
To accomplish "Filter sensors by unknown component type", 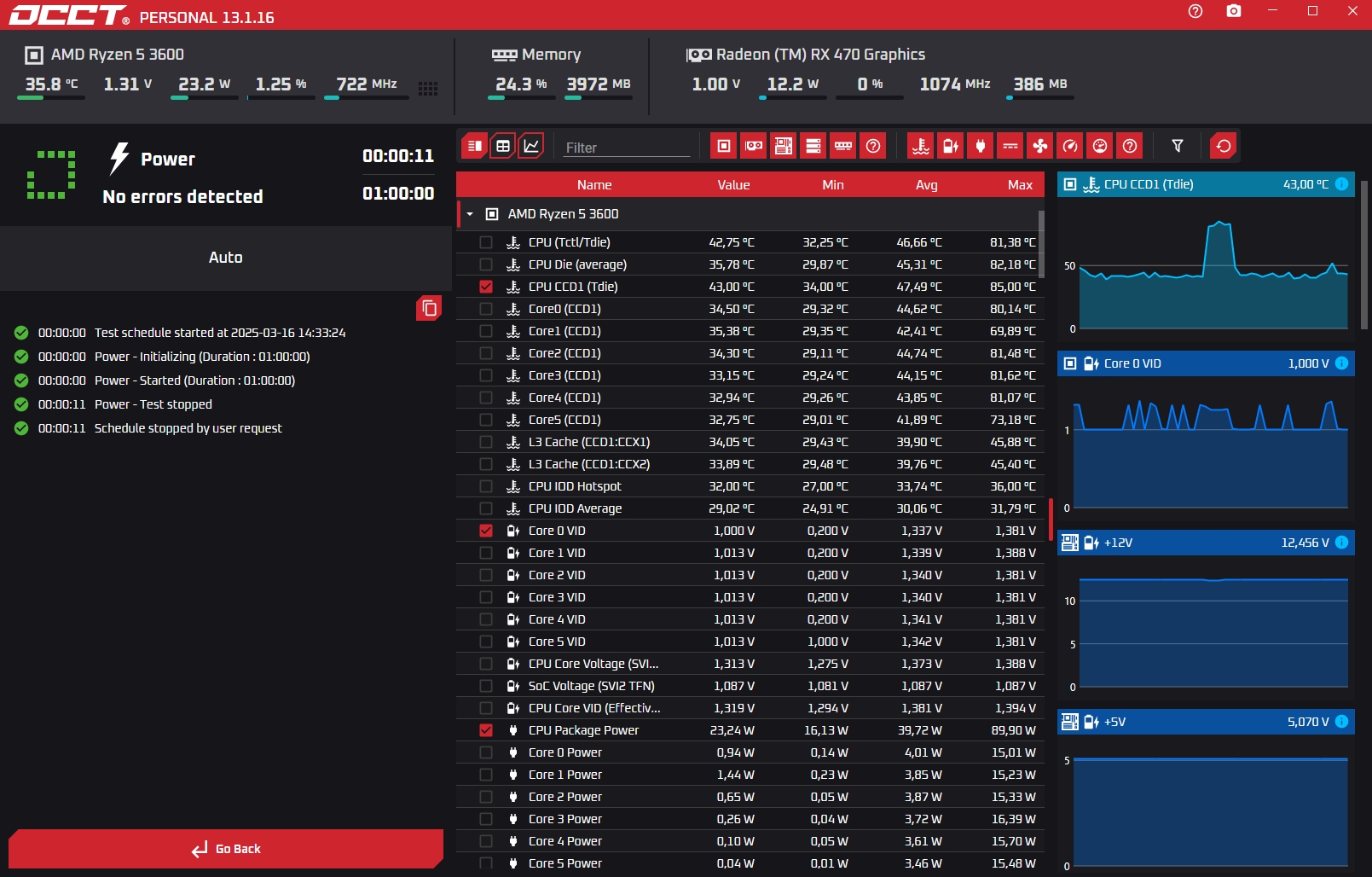I will tap(873, 146).
